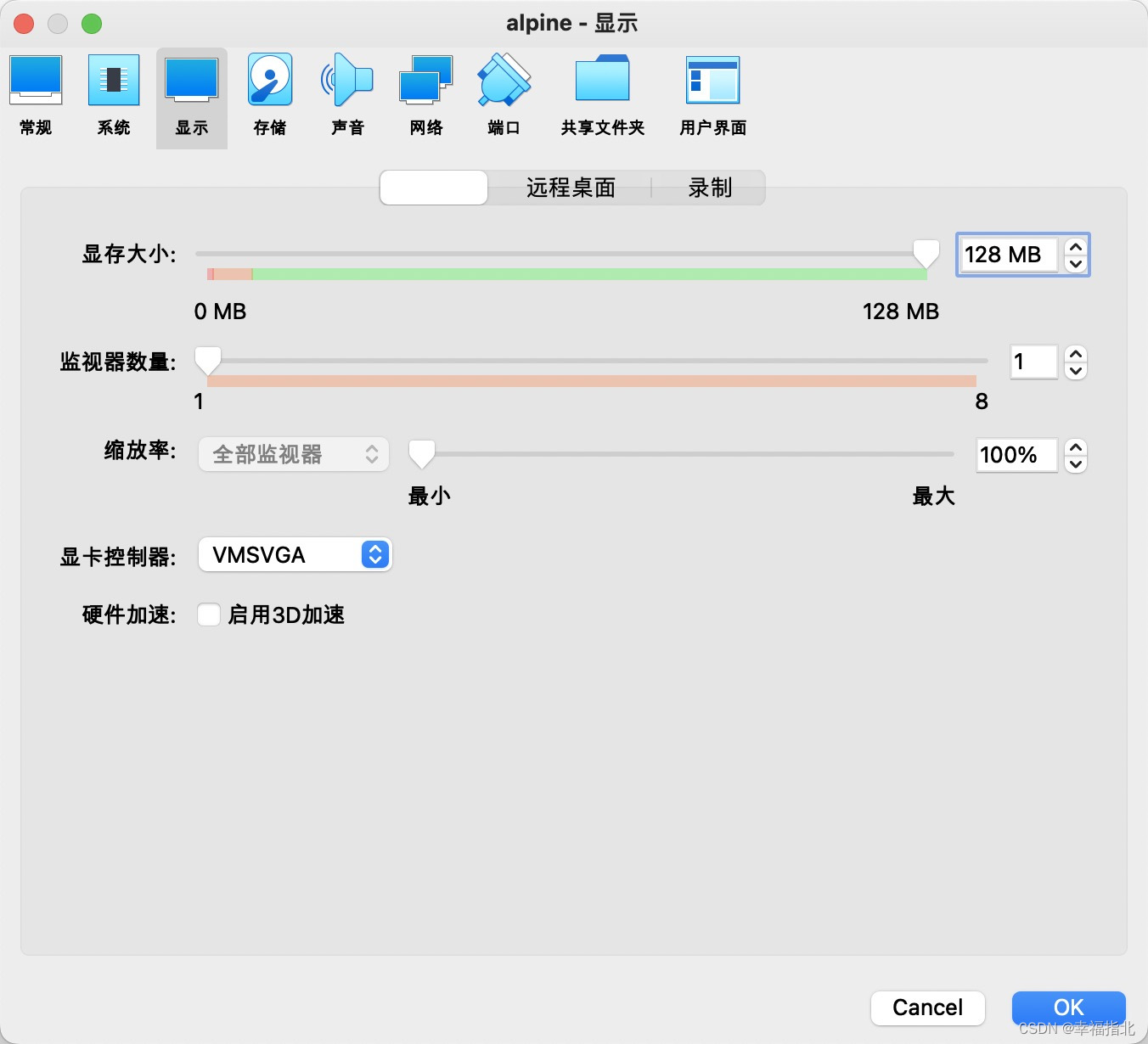Increase video memory with up stepper arrow
This screenshot has height=1044, width=1148.
[x=1076, y=246]
